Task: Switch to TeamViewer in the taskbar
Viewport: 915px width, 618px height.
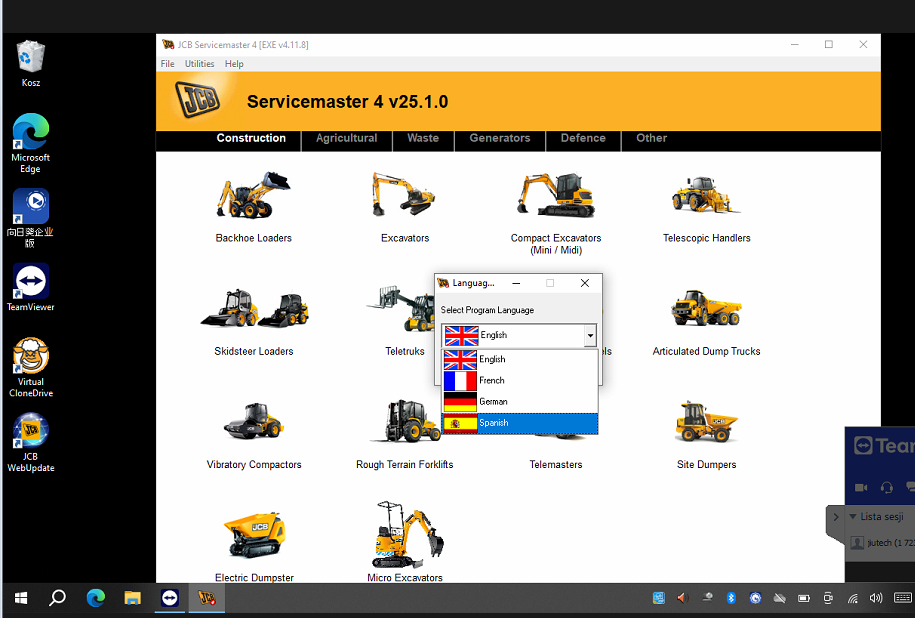Action: click(170, 598)
